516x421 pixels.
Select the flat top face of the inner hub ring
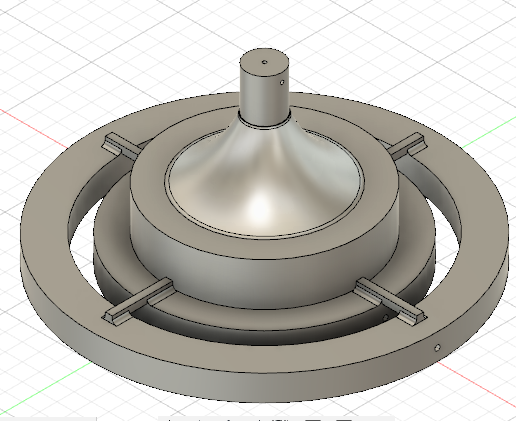[263, 248]
